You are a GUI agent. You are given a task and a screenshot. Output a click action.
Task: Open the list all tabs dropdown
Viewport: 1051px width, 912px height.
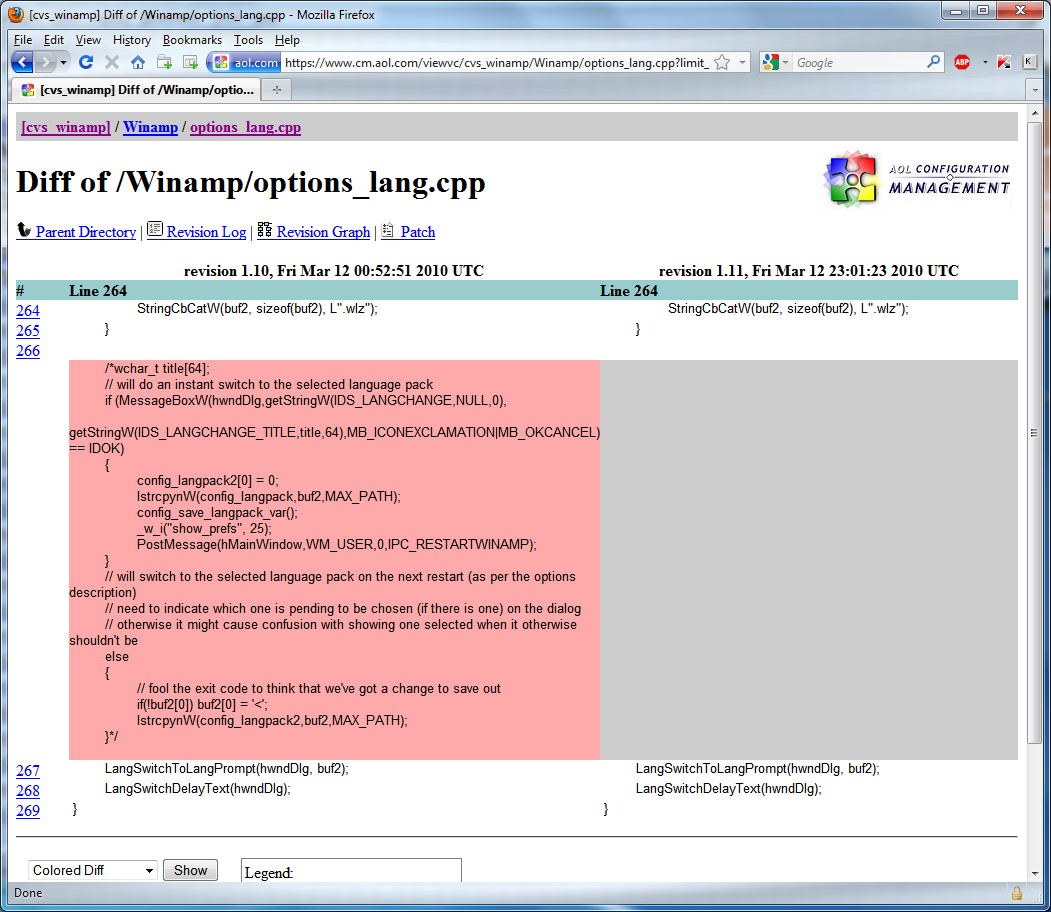[1035, 90]
